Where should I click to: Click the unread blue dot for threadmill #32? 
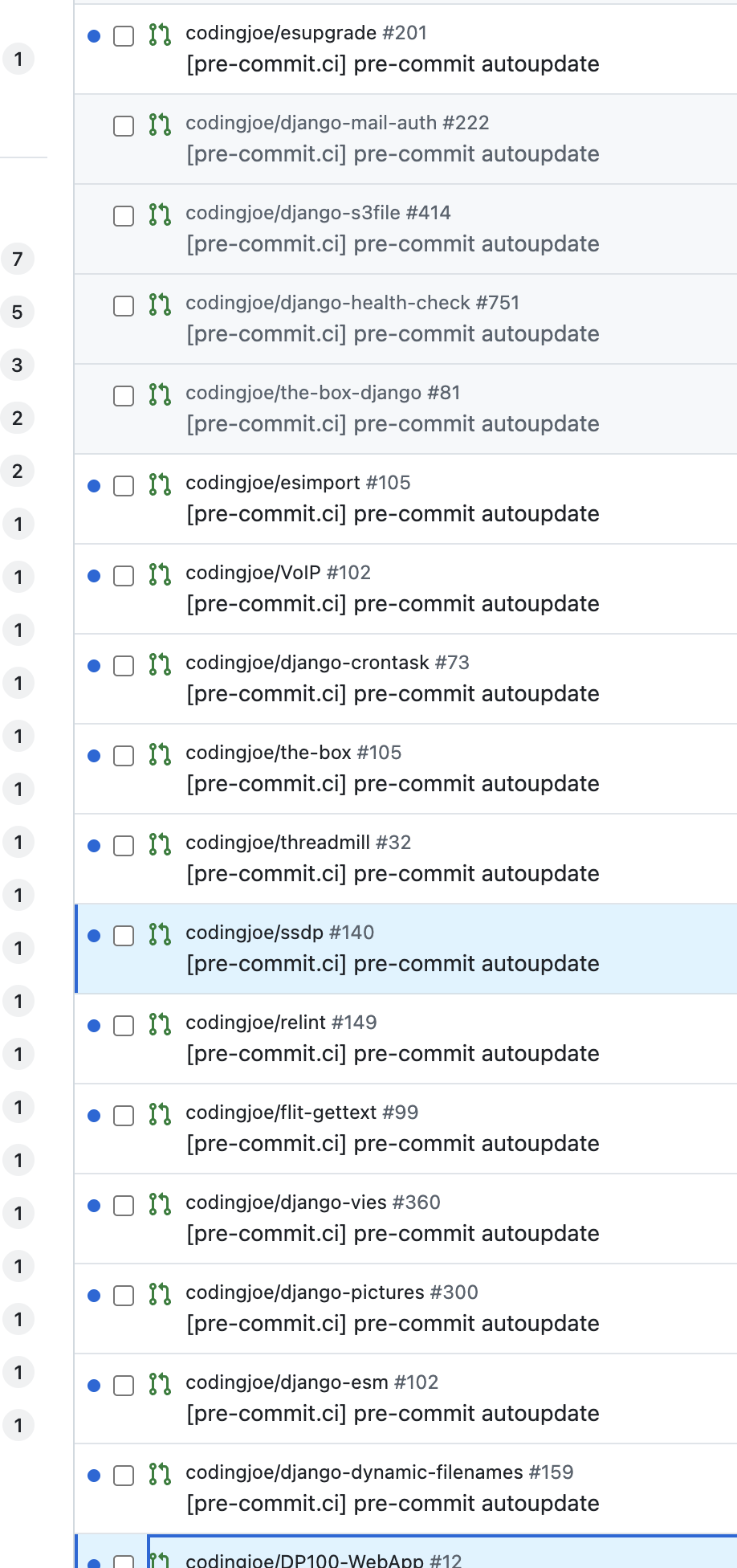(x=94, y=846)
